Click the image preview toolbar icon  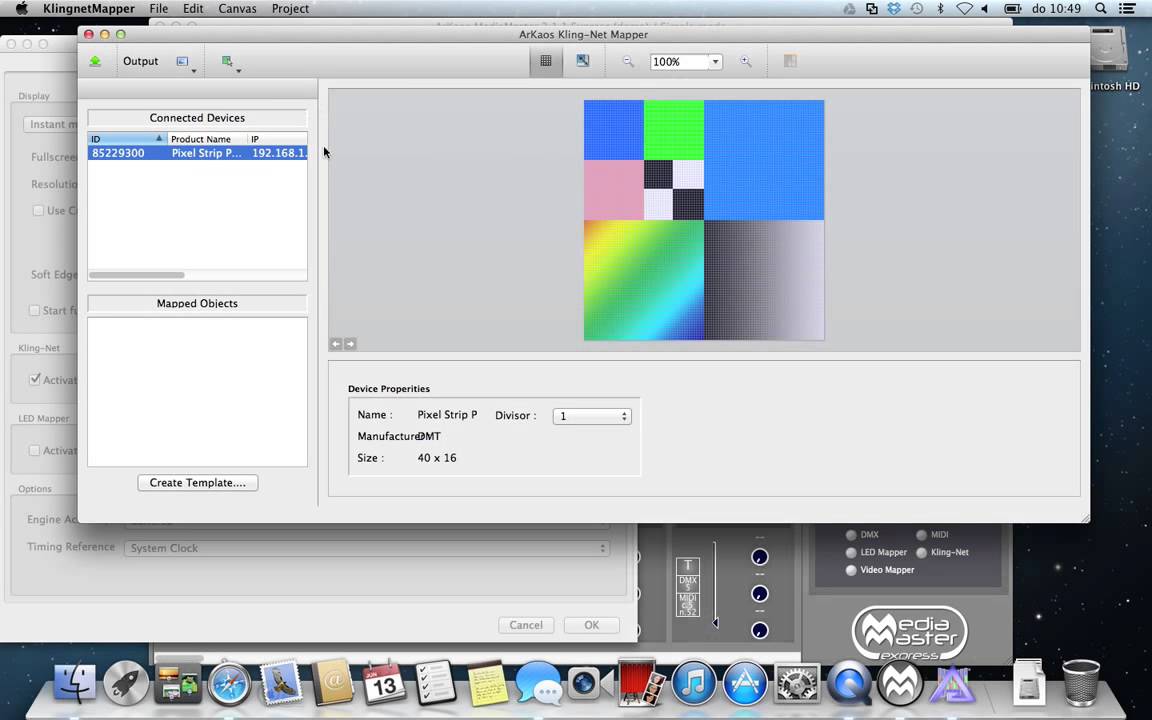583,61
